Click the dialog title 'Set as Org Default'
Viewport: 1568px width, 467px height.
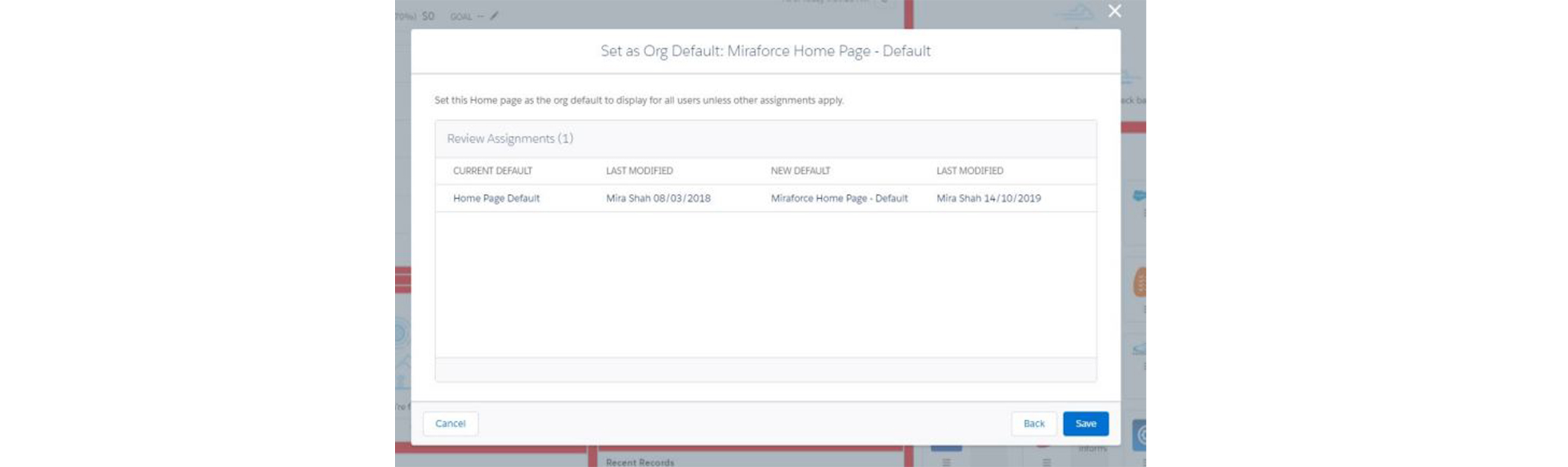766,51
